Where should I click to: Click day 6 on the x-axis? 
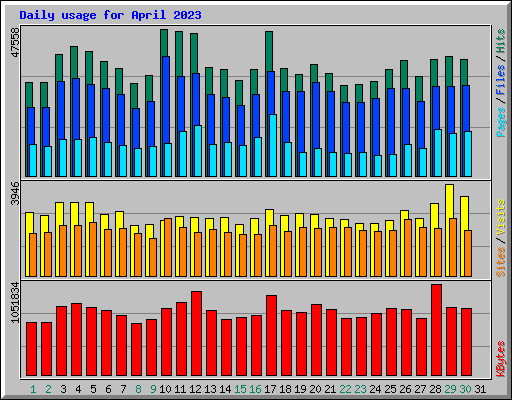(108, 389)
